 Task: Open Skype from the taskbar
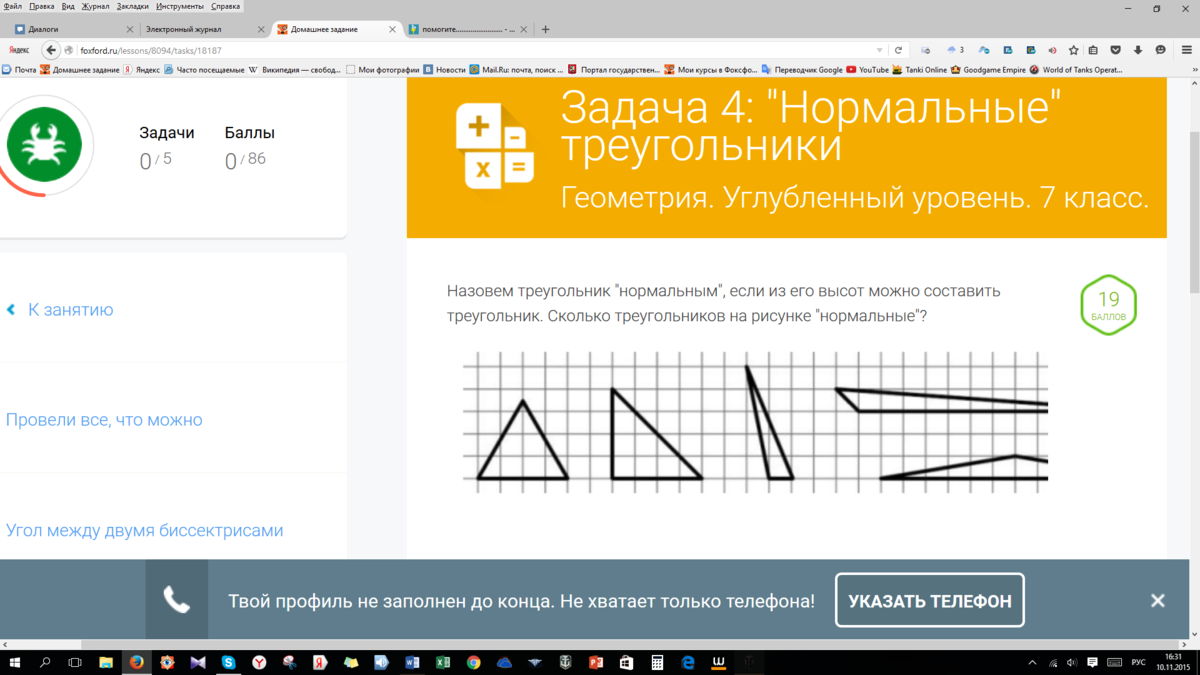point(228,662)
